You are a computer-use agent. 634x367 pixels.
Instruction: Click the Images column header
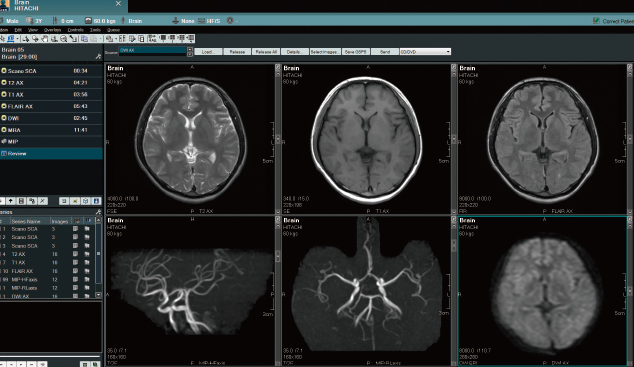pos(60,221)
